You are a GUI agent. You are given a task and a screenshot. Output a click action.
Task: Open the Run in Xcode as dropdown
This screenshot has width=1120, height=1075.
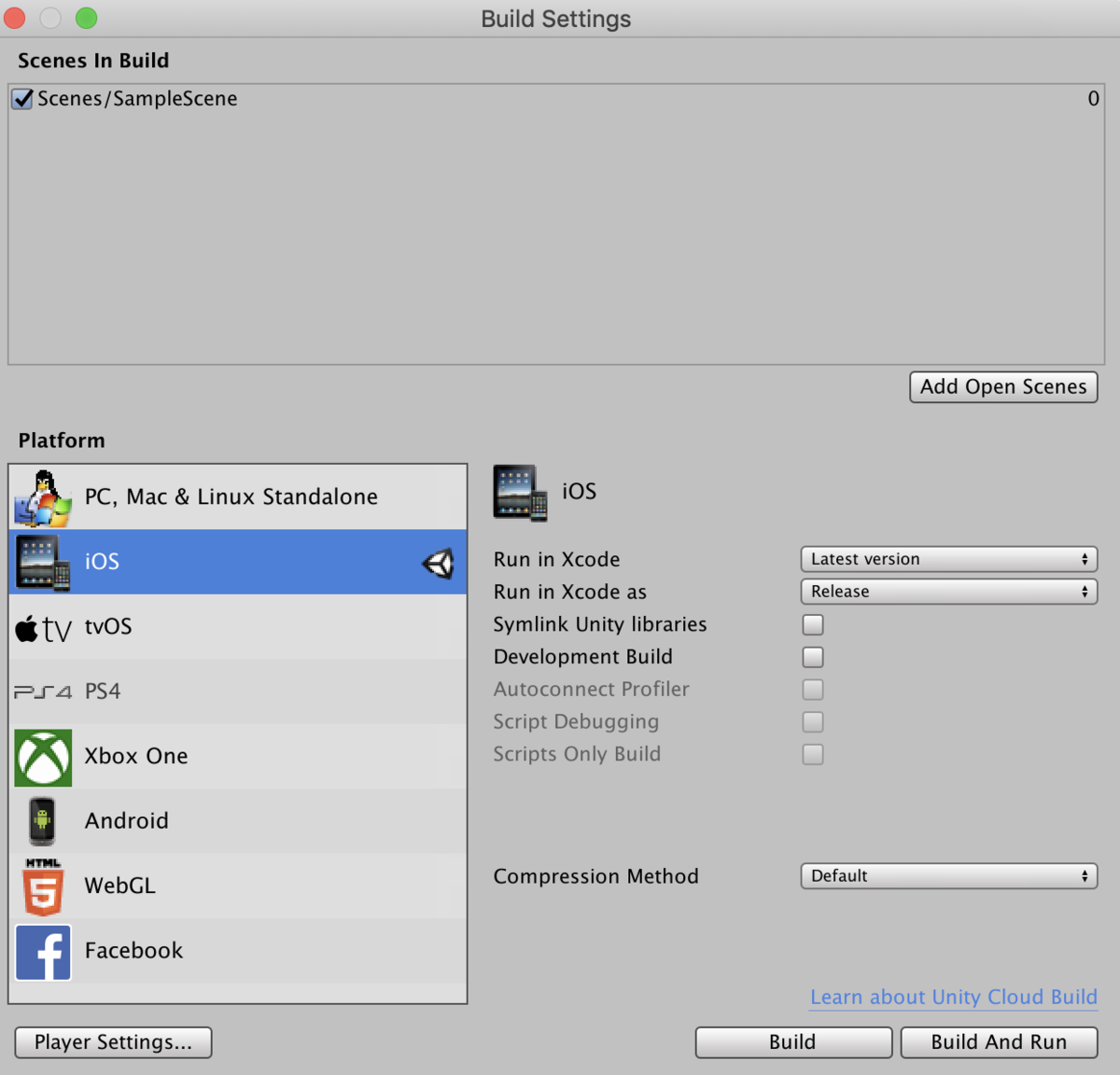[948, 592]
